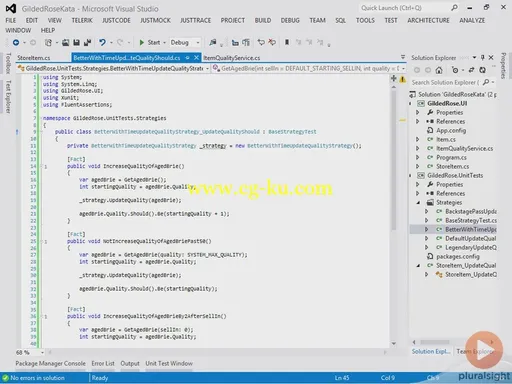Switch to the StoreItem.cs editor tab
Image resolution: width=512 pixels, height=384 pixels.
click(34, 58)
